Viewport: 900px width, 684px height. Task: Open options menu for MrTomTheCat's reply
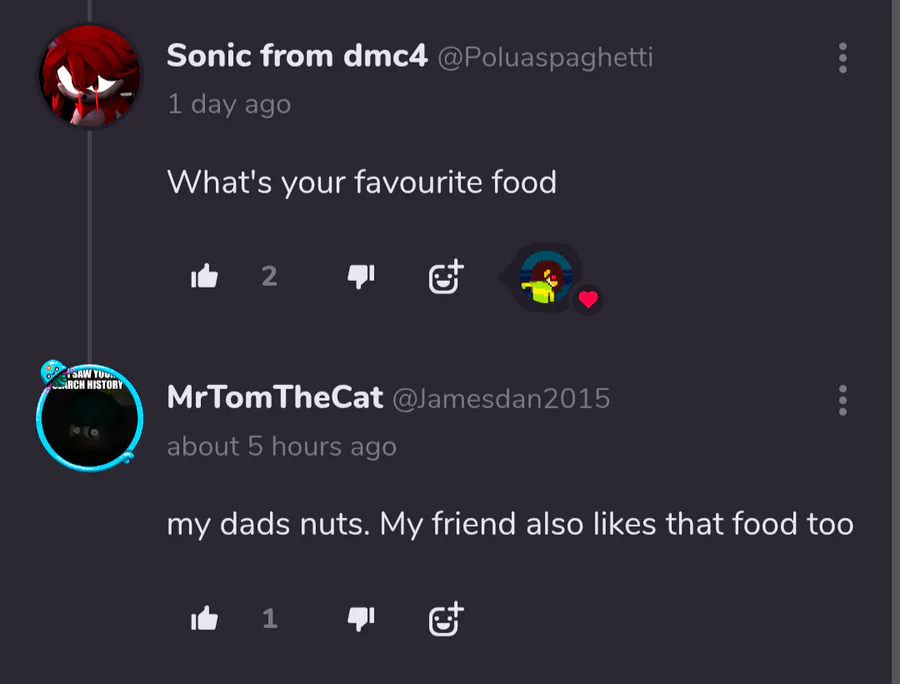coord(843,400)
